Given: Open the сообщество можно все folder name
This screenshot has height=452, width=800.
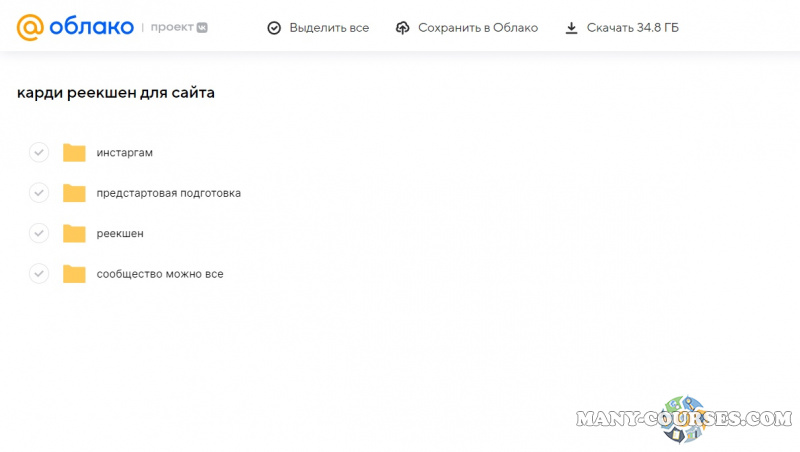Looking at the screenshot, I should point(160,273).
